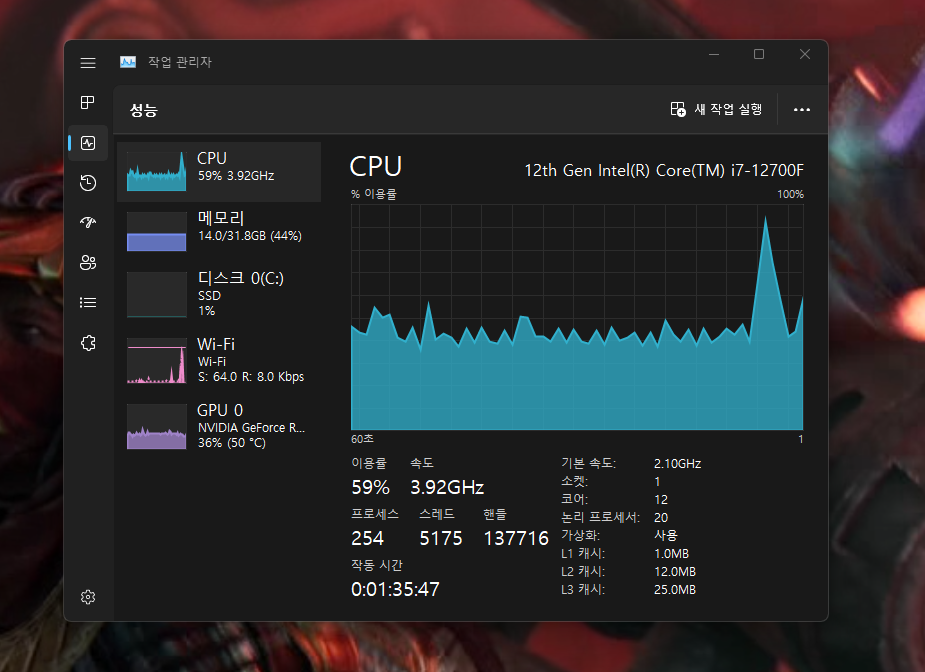The image size is (925, 672).
Task: Open the hamburger navigation menu
Action: (88, 63)
